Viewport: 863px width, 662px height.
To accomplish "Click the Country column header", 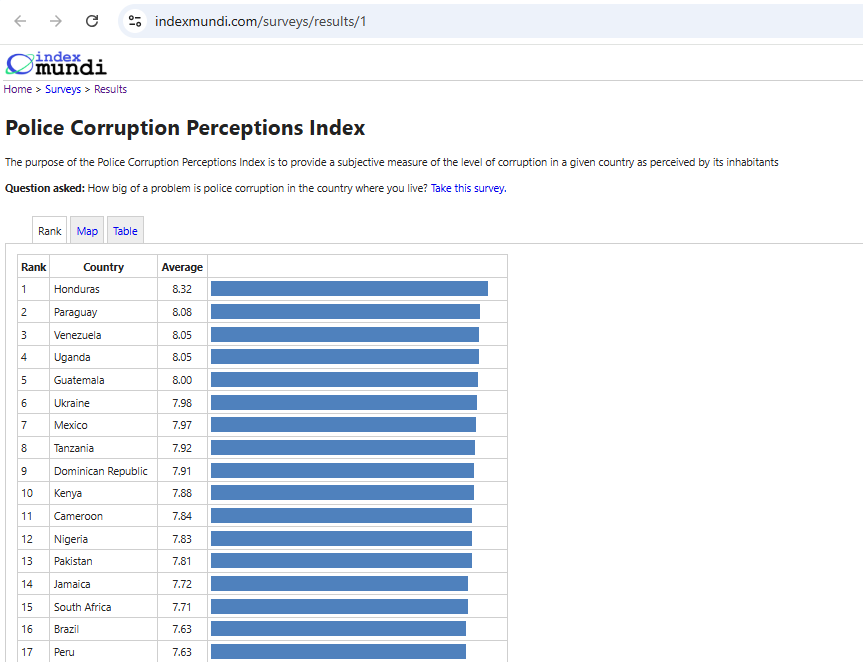I will tap(103, 267).
